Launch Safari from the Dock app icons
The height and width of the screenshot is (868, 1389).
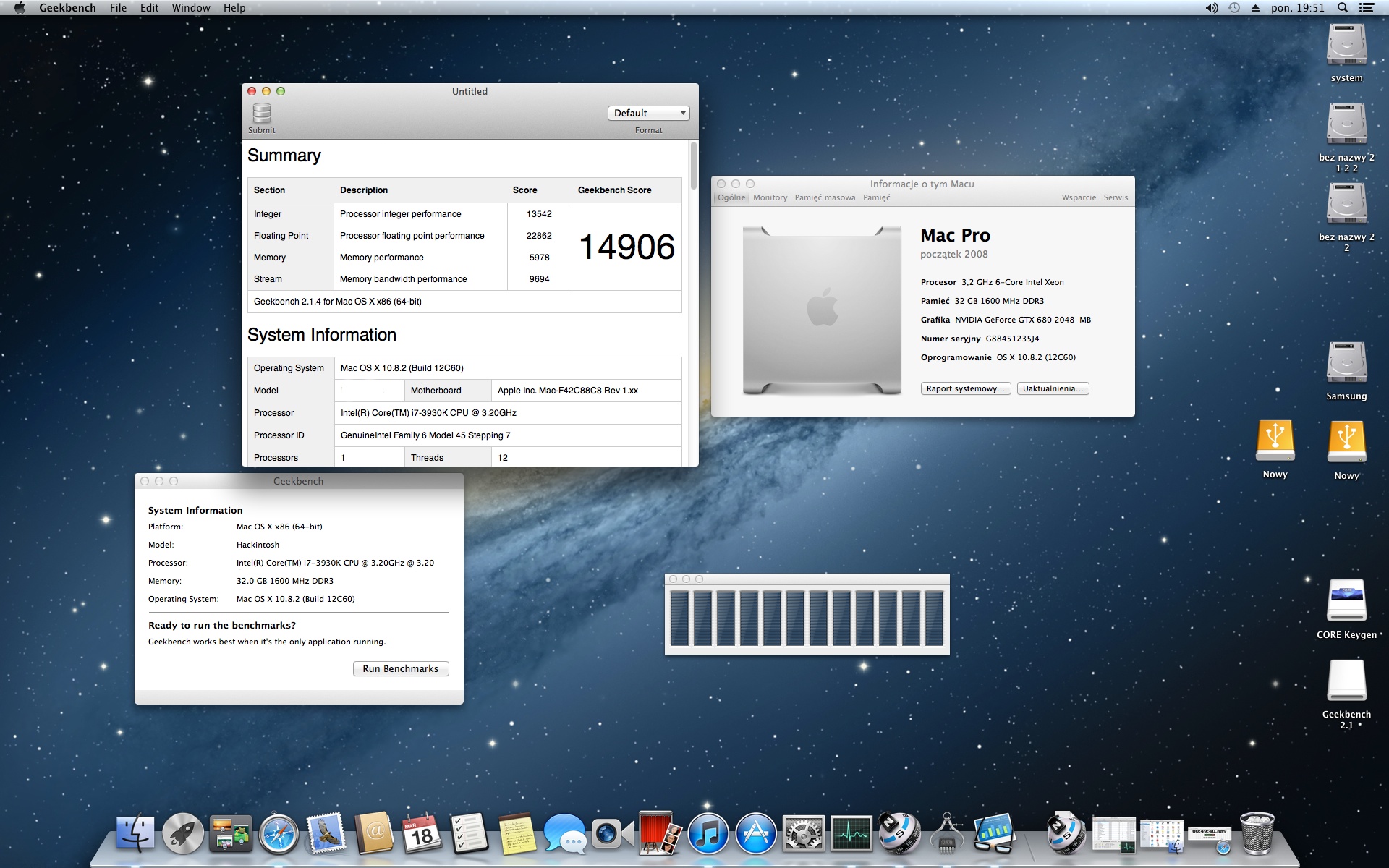click(x=279, y=833)
